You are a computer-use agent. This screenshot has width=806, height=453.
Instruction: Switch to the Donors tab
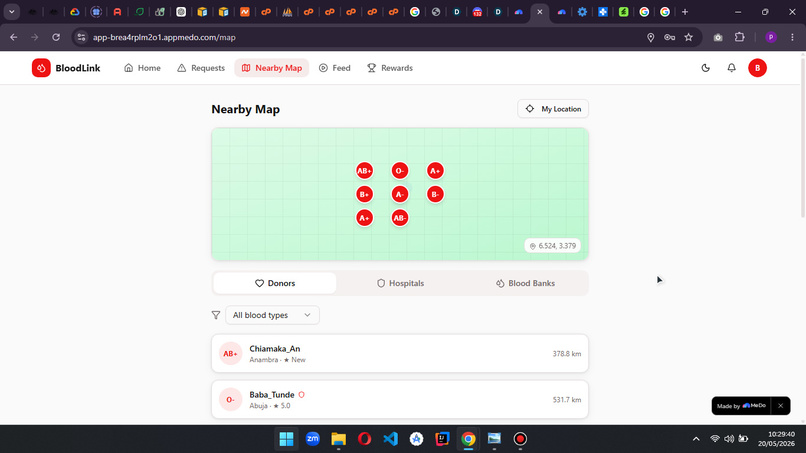275,283
